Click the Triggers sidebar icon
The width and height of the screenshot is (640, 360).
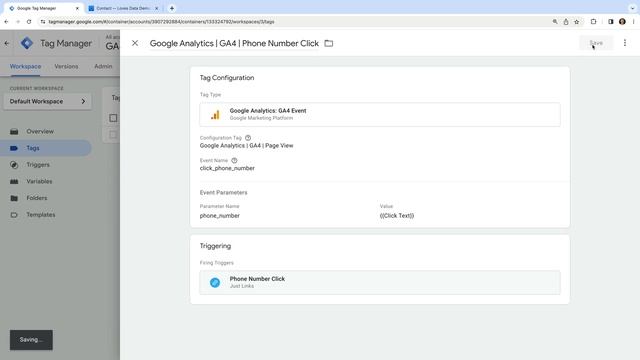click(x=14, y=165)
